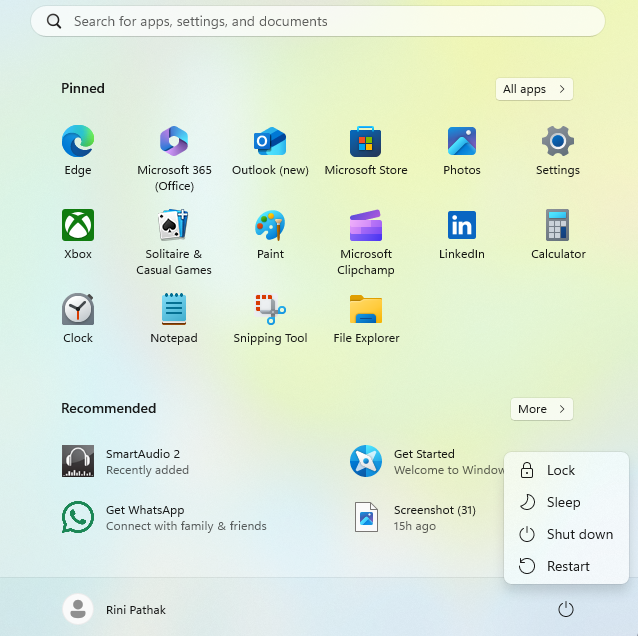Expand More recommended items
The image size is (638, 636).
542,409
